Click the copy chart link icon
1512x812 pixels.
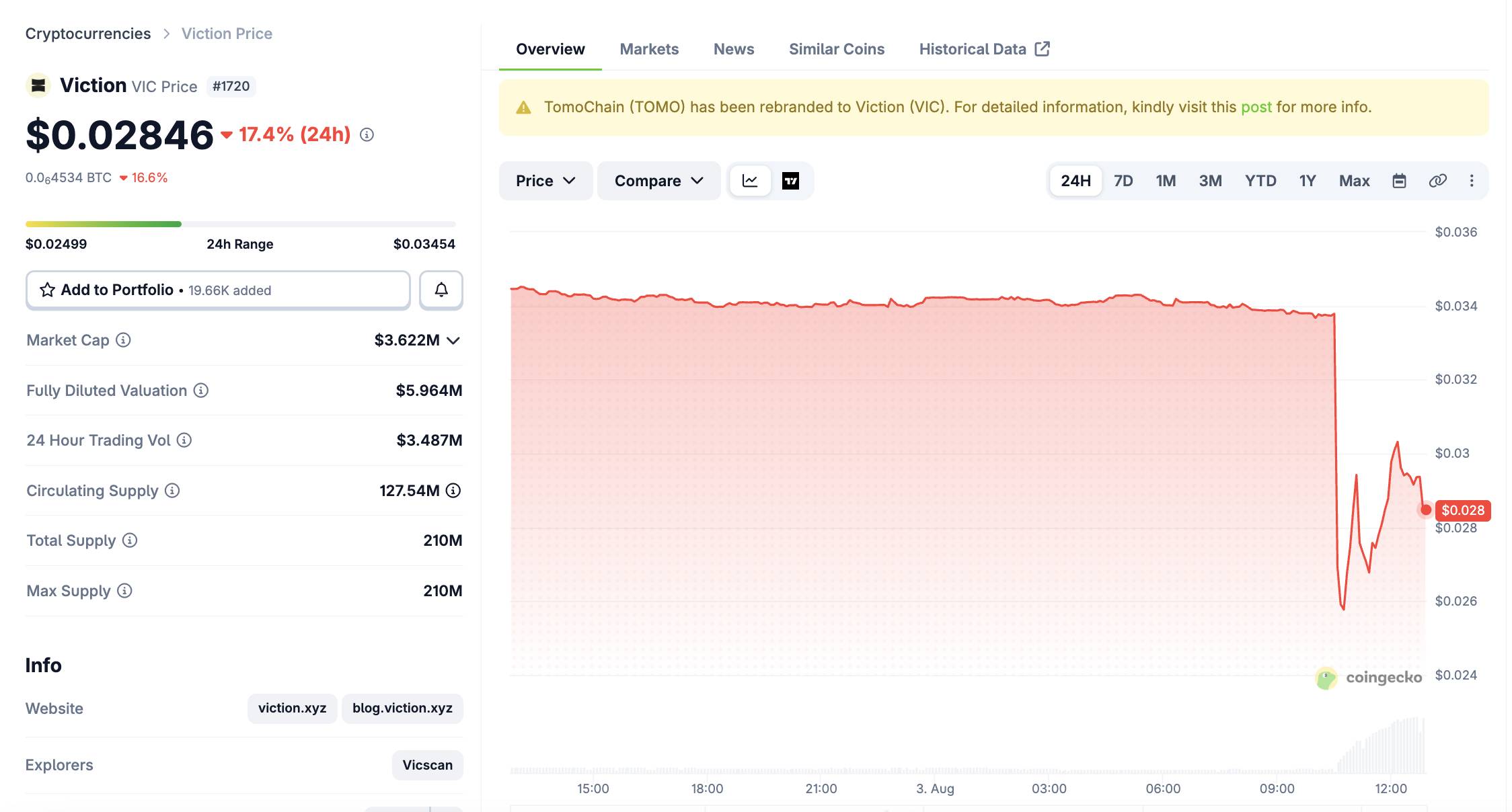coord(1437,180)
